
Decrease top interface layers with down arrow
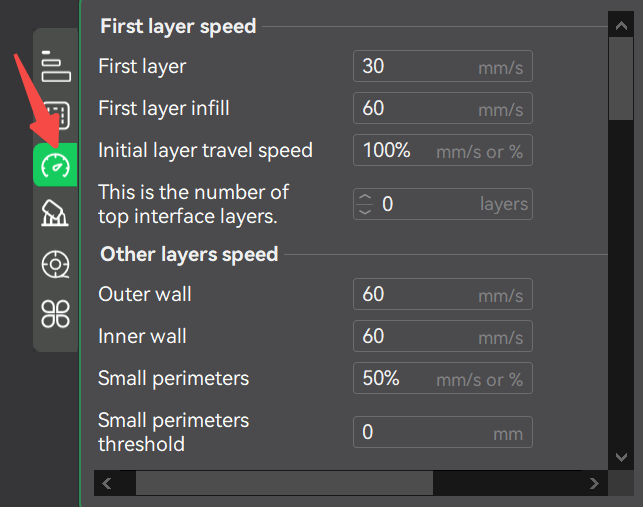tap(365, 211)
